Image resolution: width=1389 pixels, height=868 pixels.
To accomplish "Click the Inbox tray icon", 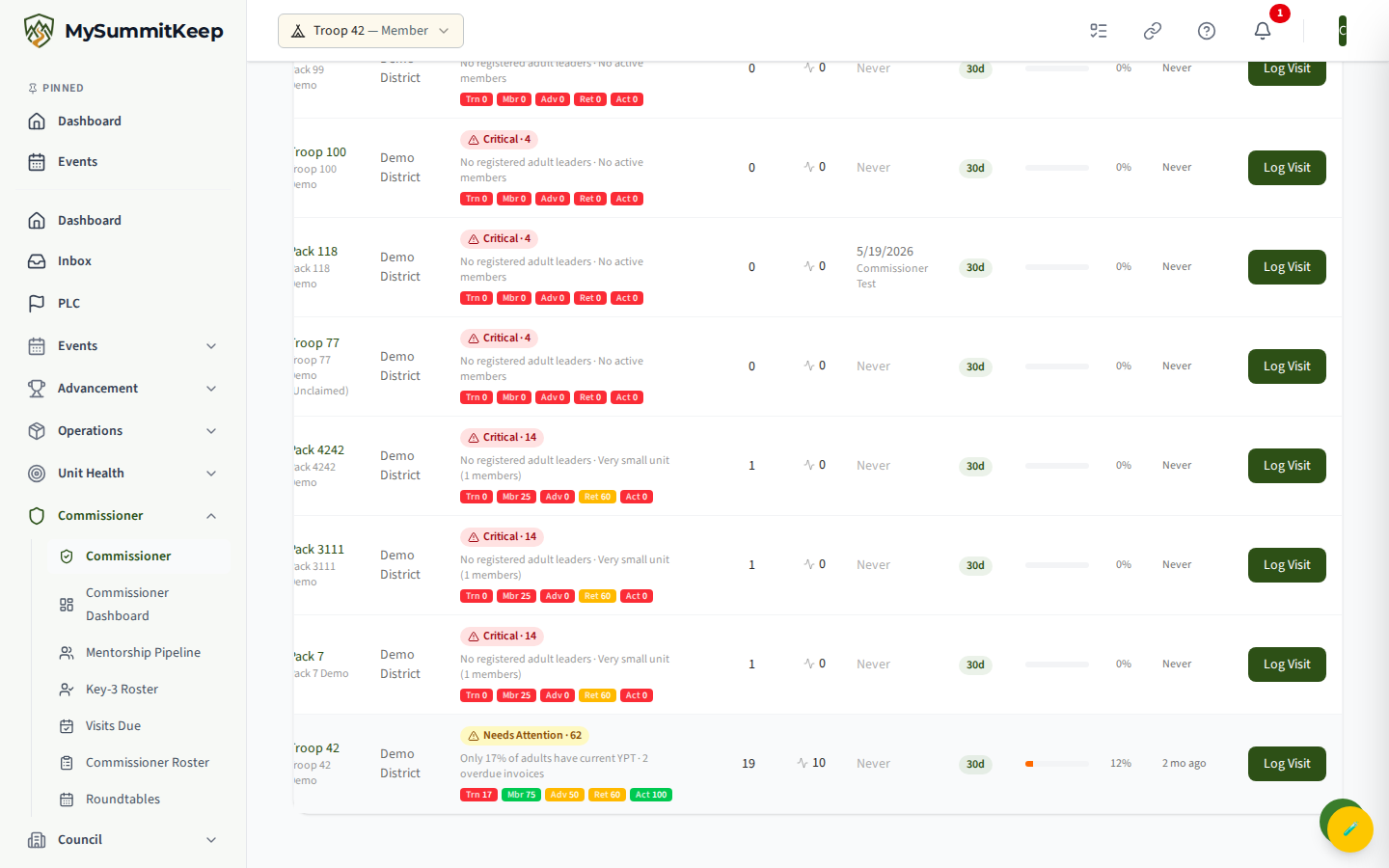I will (x=37, y=261).
